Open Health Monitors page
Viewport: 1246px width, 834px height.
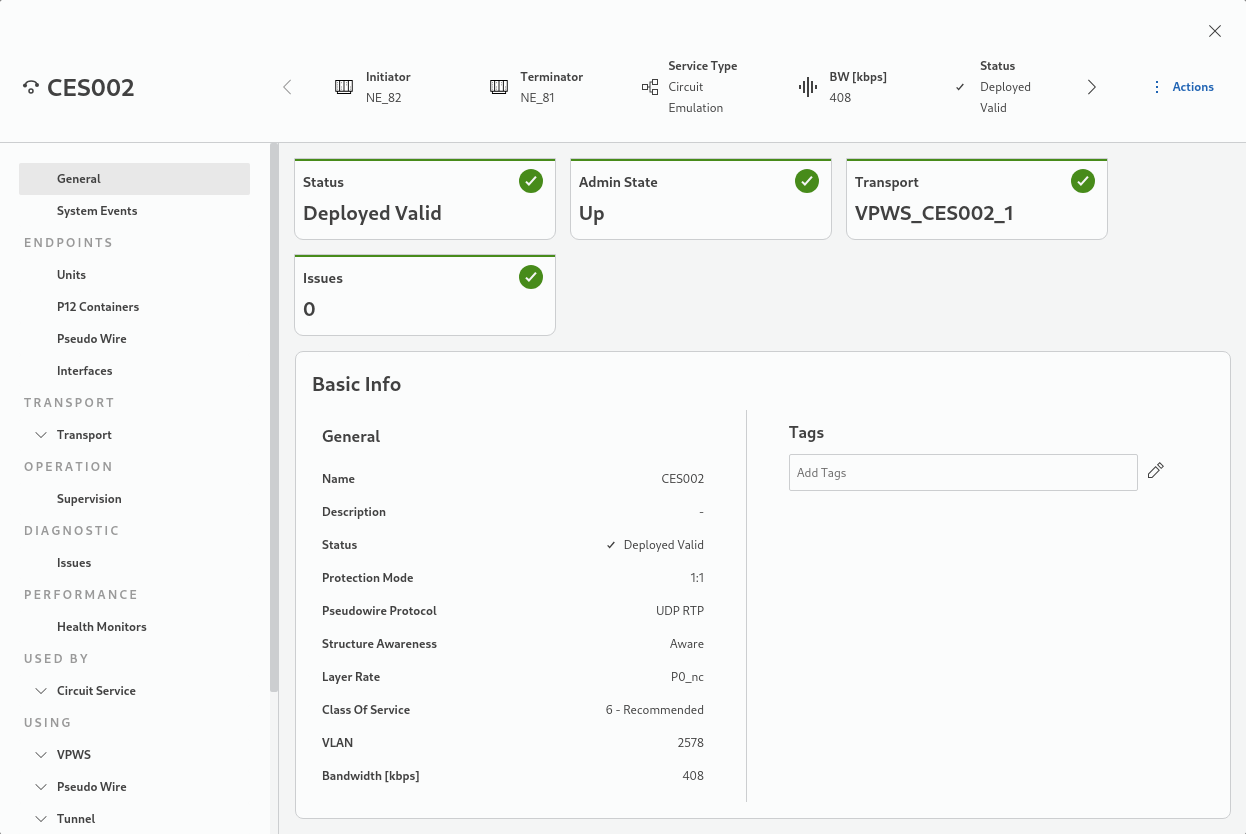click(x=102, y=627)
